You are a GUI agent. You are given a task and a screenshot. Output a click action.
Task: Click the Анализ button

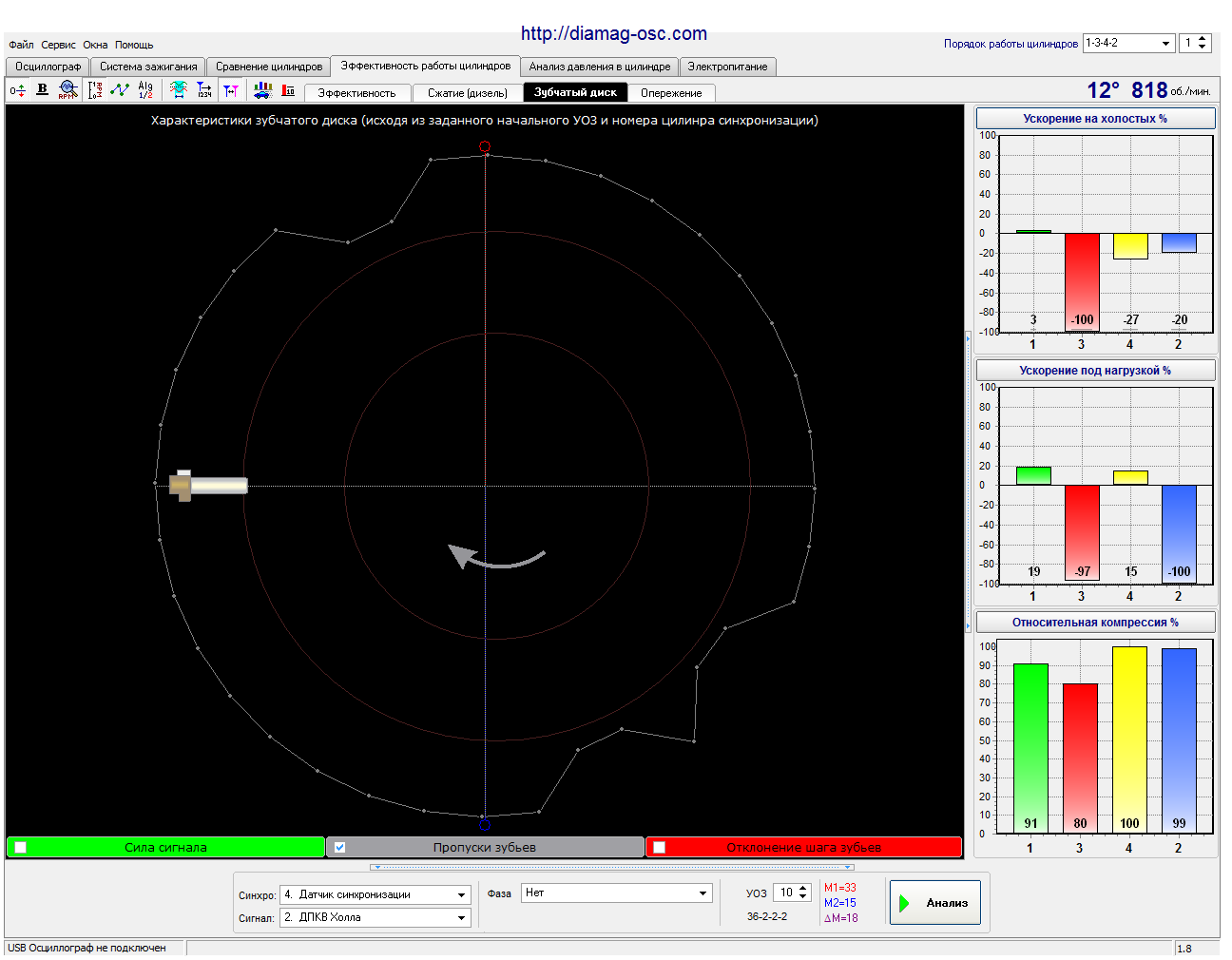tap(934, 903)
